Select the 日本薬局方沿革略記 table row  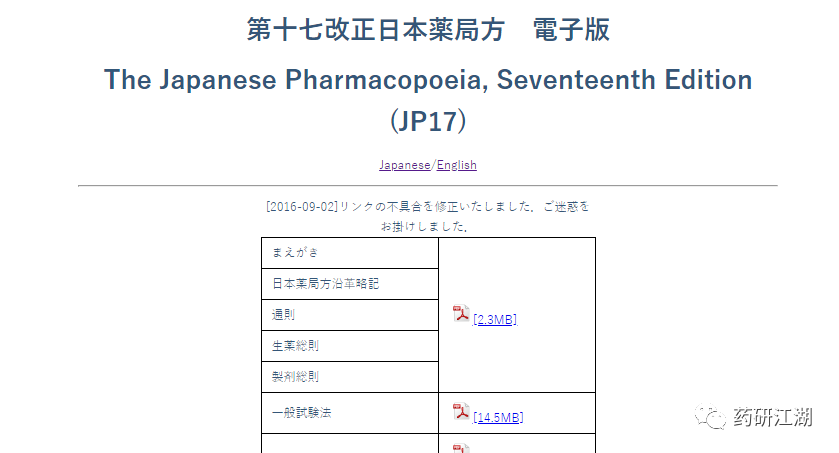coord(350,284)
